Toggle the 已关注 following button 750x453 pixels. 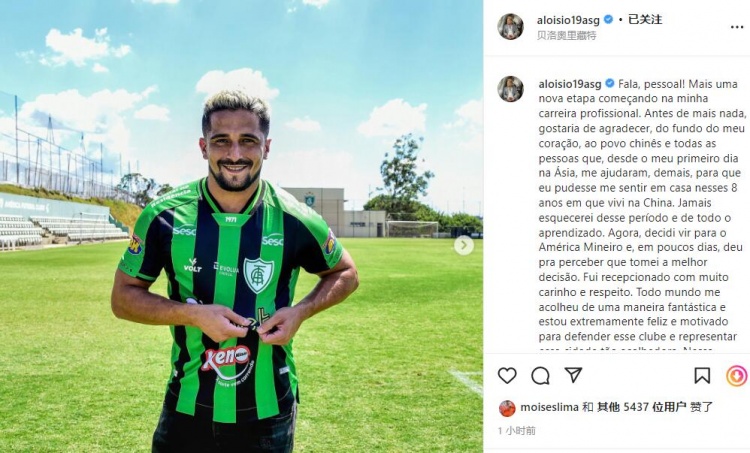(x=645, y=20)
